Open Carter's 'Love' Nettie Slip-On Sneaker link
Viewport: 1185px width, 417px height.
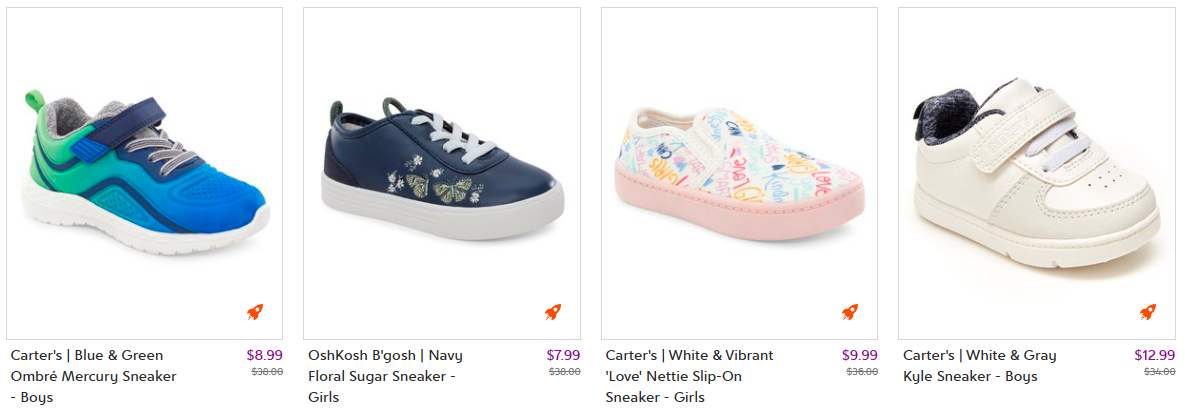689,376
